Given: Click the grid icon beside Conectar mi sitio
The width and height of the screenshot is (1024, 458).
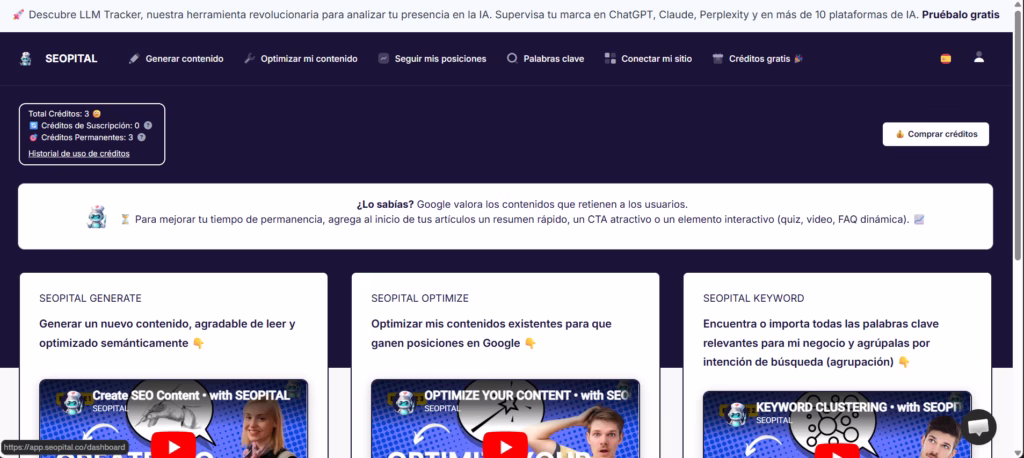Looking at the screenshot, I should (610, 59).
